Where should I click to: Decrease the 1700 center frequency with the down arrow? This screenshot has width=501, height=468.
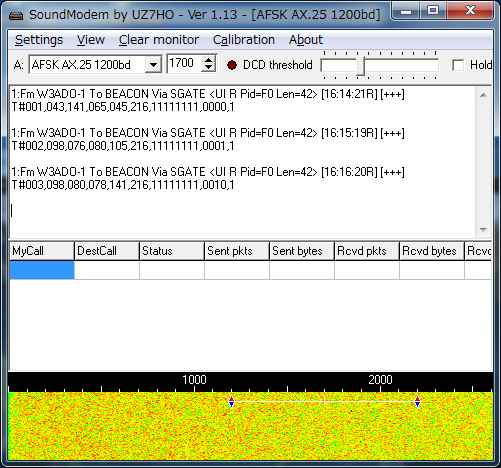pyautogui.click(x=209, y=68)
